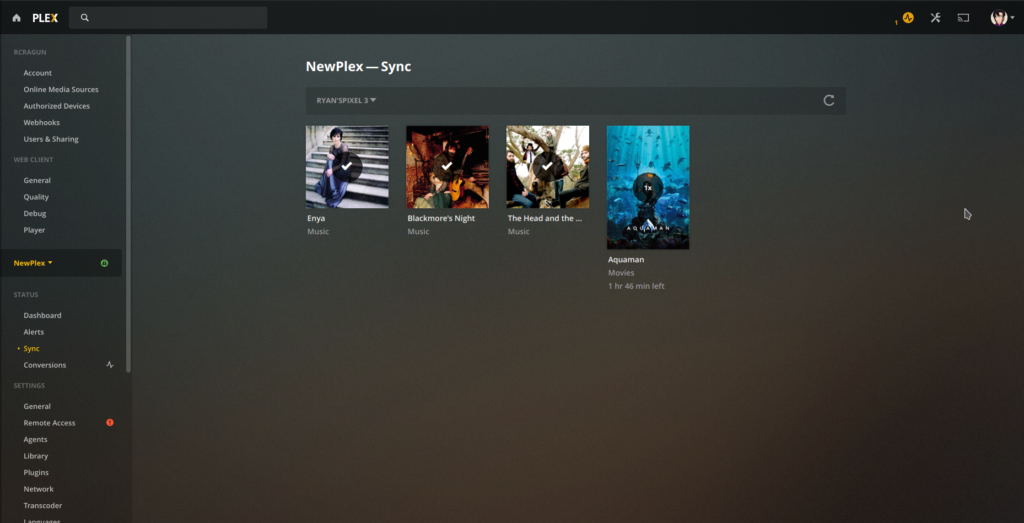Open Quality settings
The height and width of the screenshot is (523, 1024).
(x=36, y=197)
